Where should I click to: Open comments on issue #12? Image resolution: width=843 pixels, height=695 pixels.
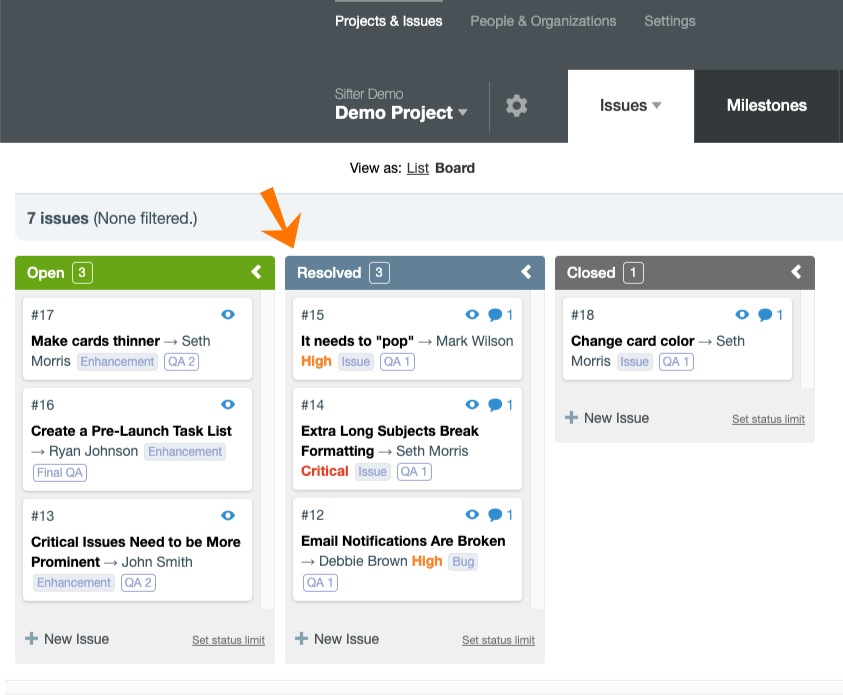(x=495, y=515)
